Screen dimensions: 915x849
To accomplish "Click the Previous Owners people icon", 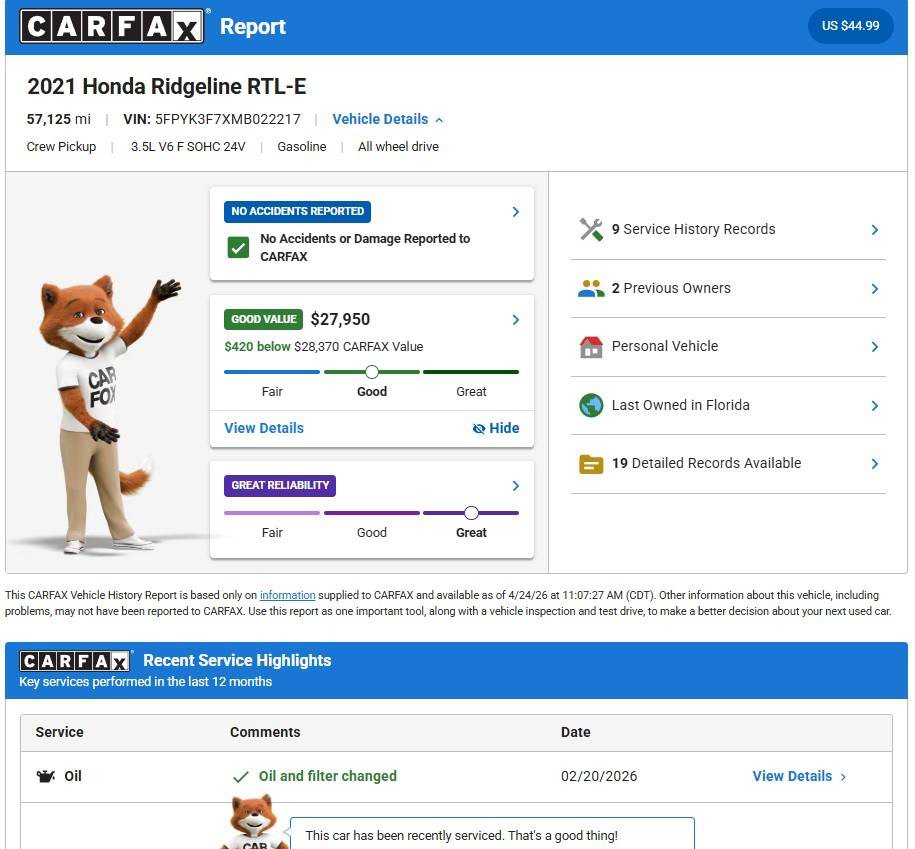I will point(591,288).
